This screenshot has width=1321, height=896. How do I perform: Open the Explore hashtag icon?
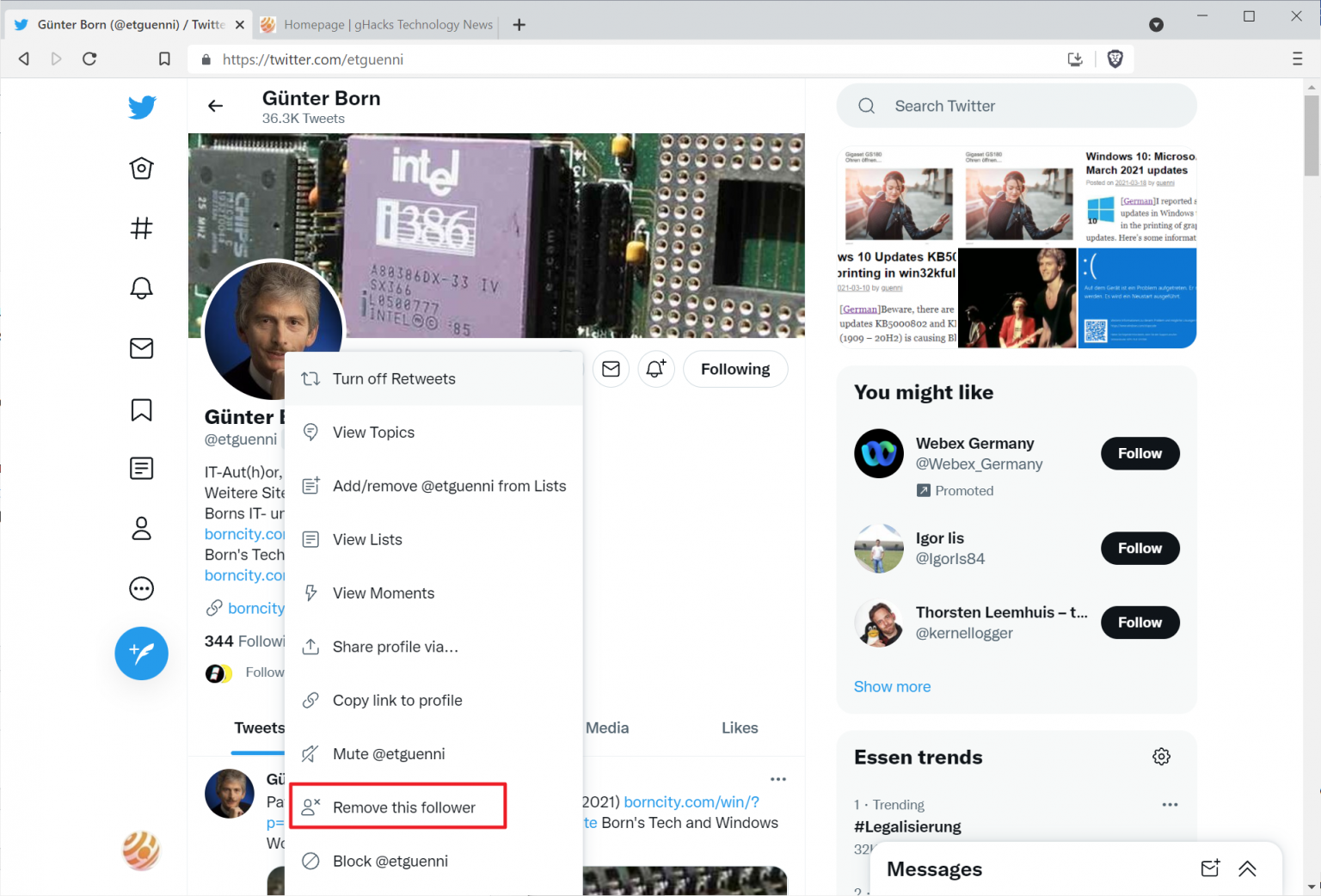pos(141,228)
